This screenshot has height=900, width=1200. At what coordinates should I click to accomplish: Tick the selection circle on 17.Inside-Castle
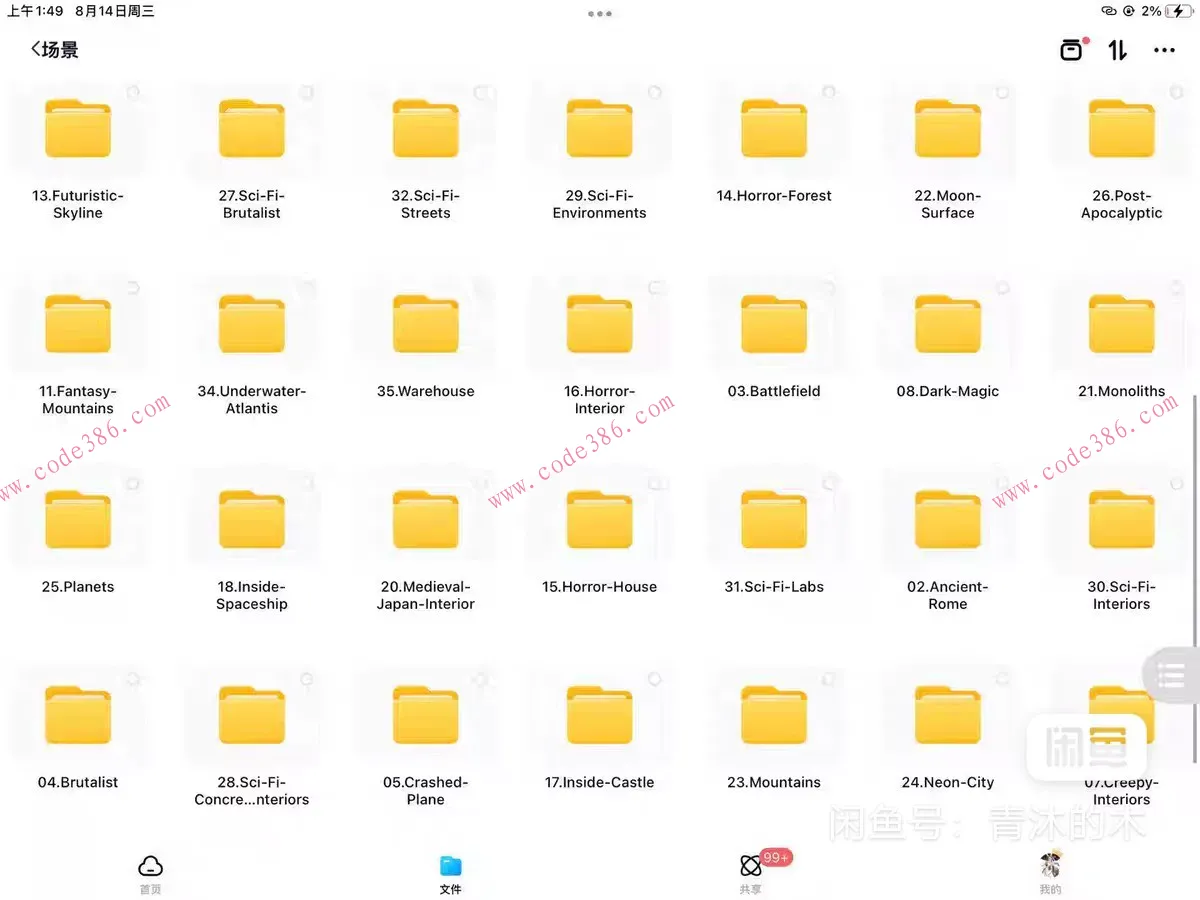tap(654, 679)
